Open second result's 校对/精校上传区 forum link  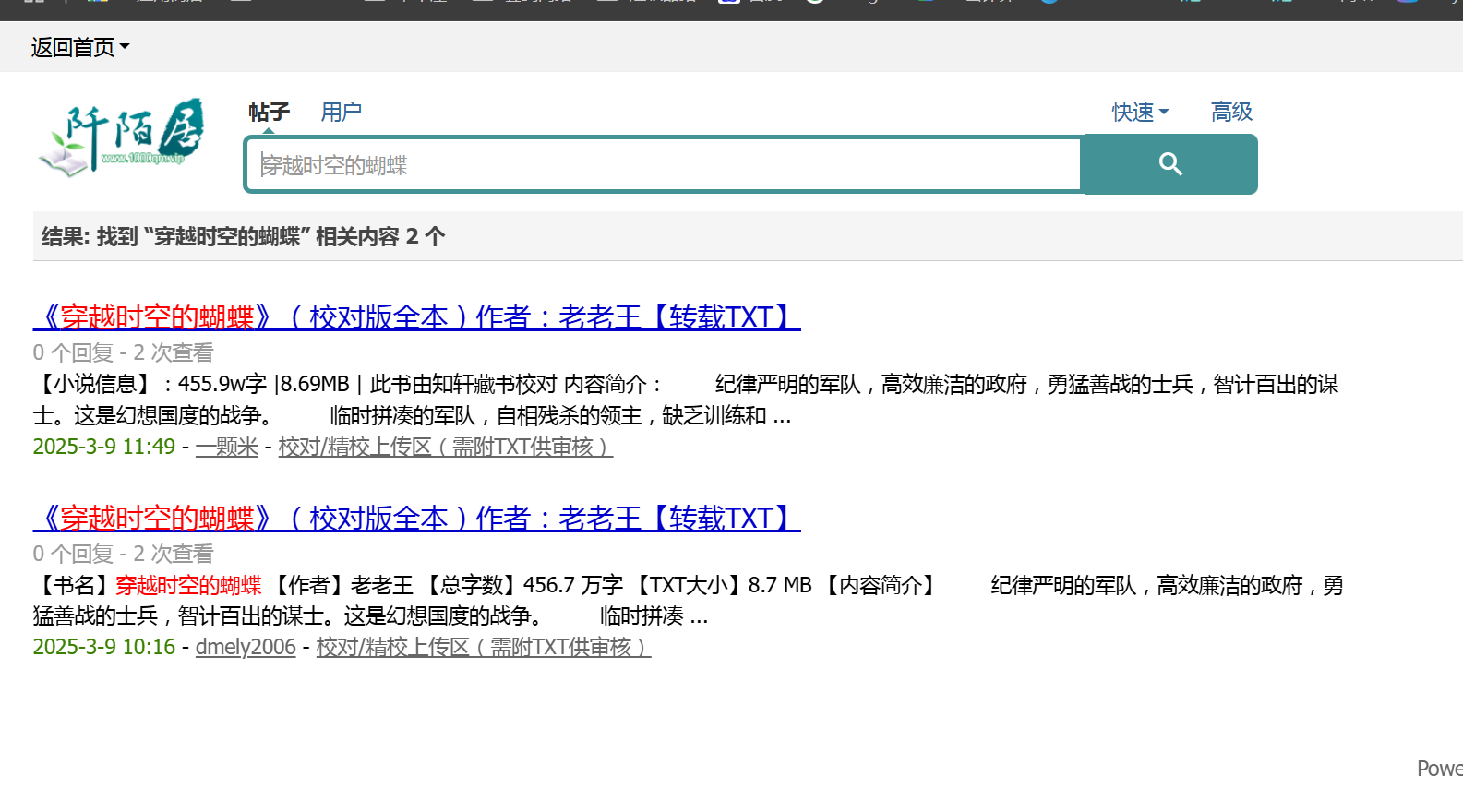pos(484,647)
